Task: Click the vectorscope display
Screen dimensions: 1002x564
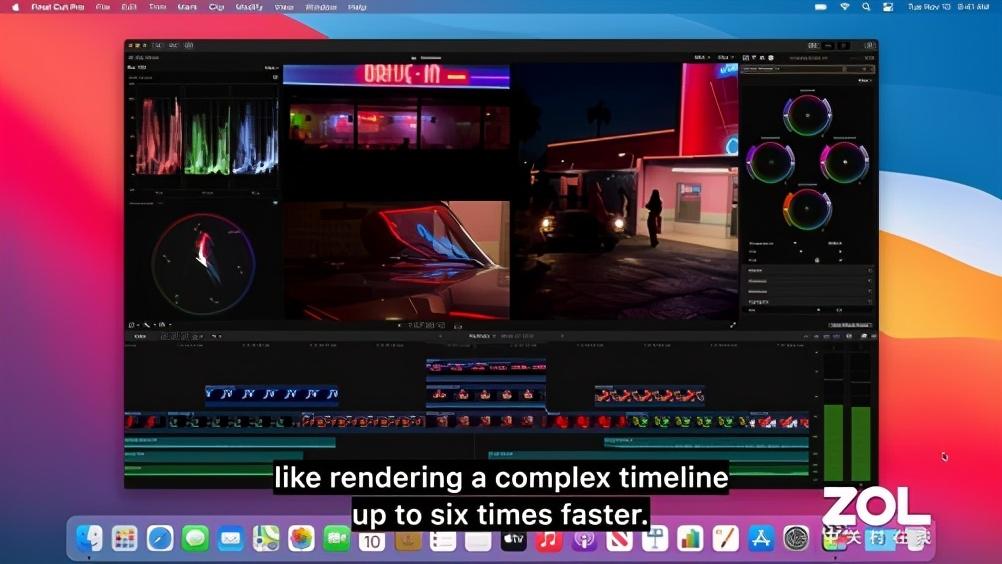Action: 203,264
